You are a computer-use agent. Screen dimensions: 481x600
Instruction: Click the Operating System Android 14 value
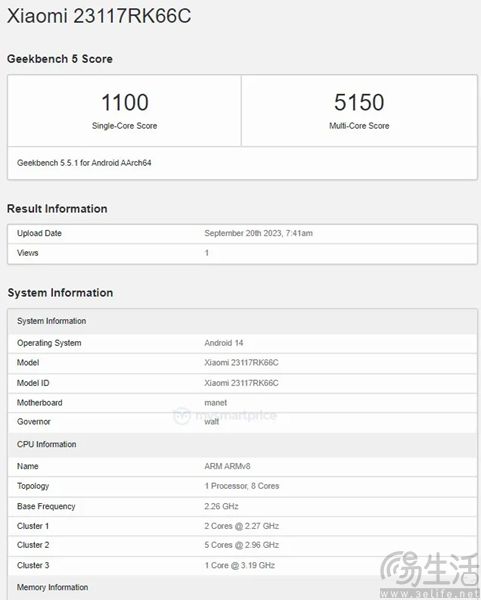[x=224, y=343]
